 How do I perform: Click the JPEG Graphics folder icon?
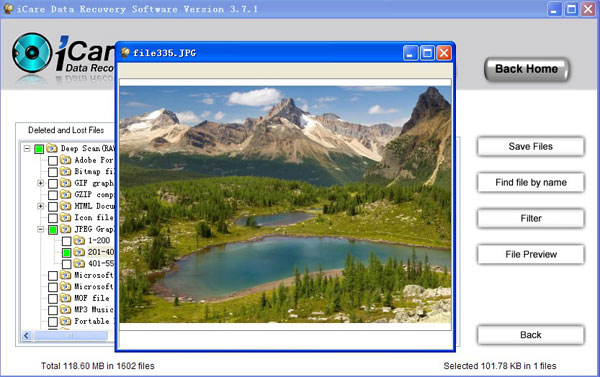[65, 229]
